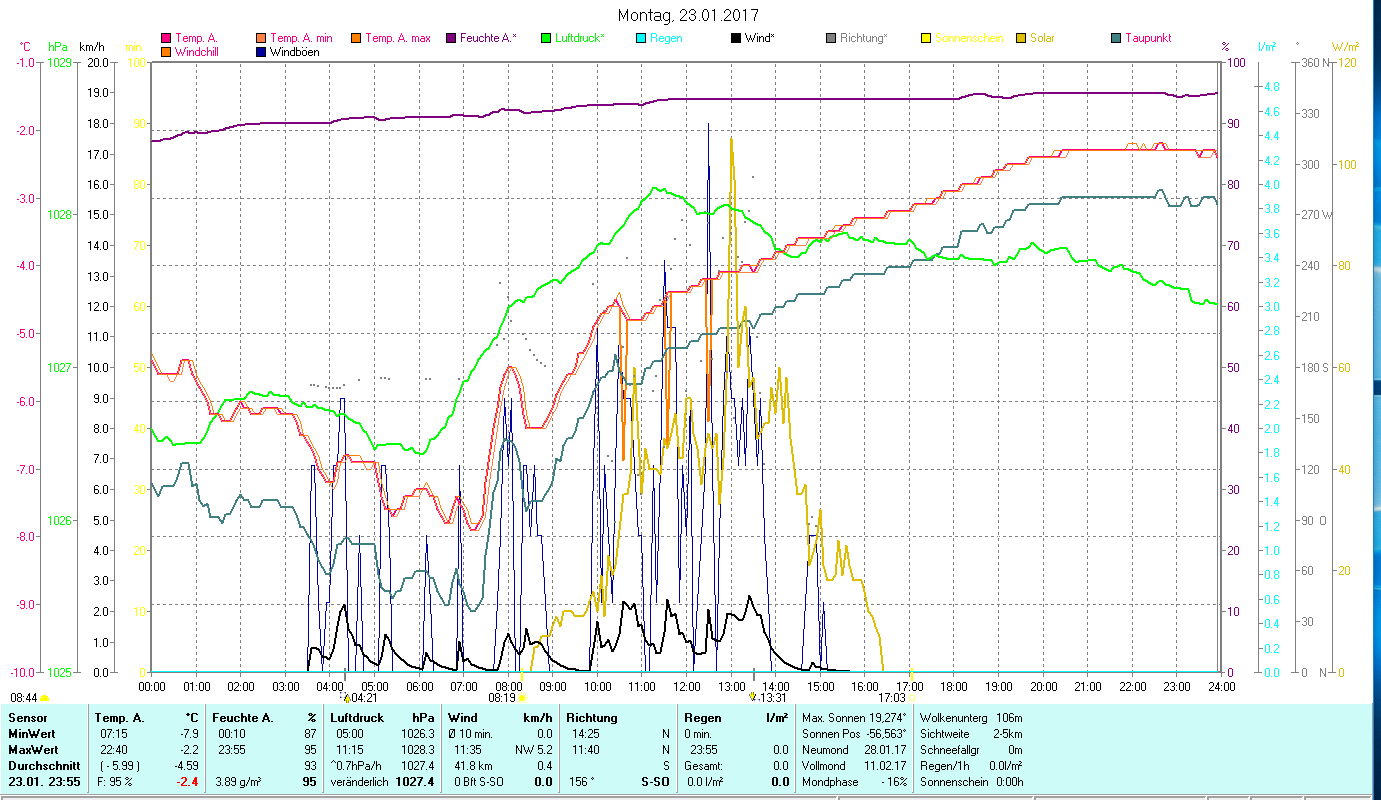Click the MinWert row label
1381x800 pixels.
point(31,734)
